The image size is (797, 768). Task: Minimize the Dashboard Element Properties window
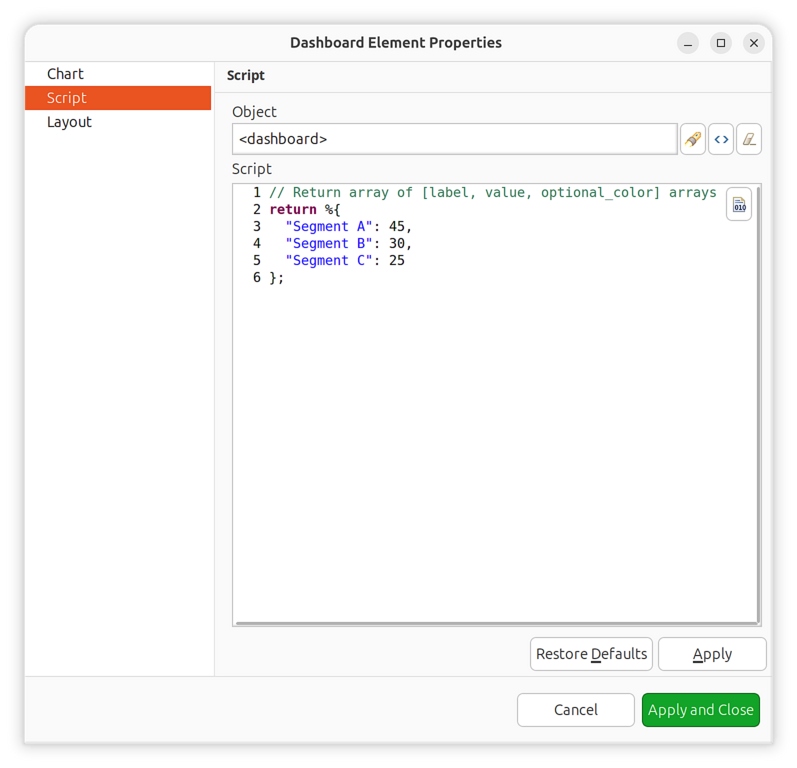(688, 43)
